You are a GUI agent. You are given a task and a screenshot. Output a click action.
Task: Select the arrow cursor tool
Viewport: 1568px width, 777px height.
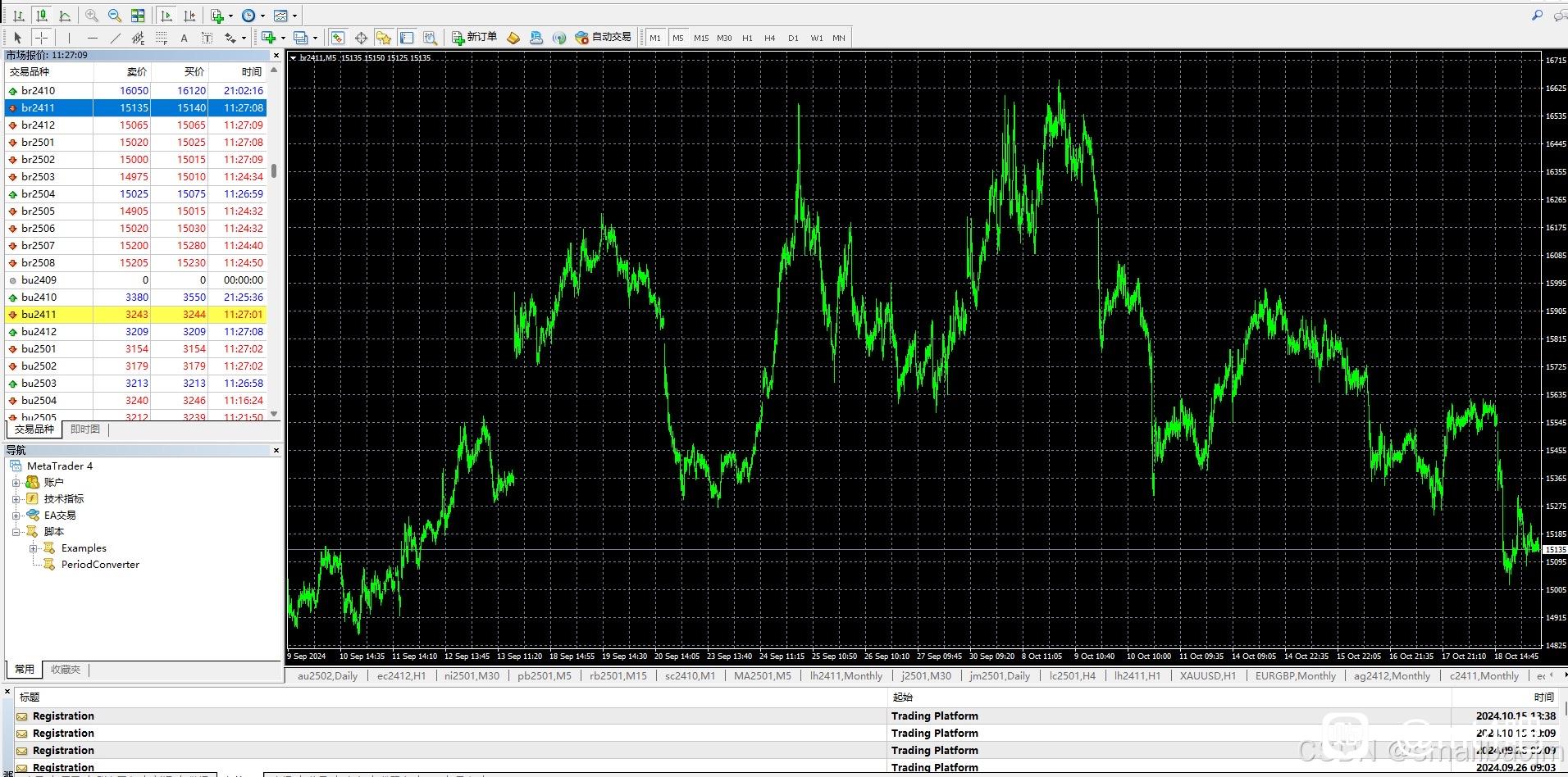tap(17, 38)
